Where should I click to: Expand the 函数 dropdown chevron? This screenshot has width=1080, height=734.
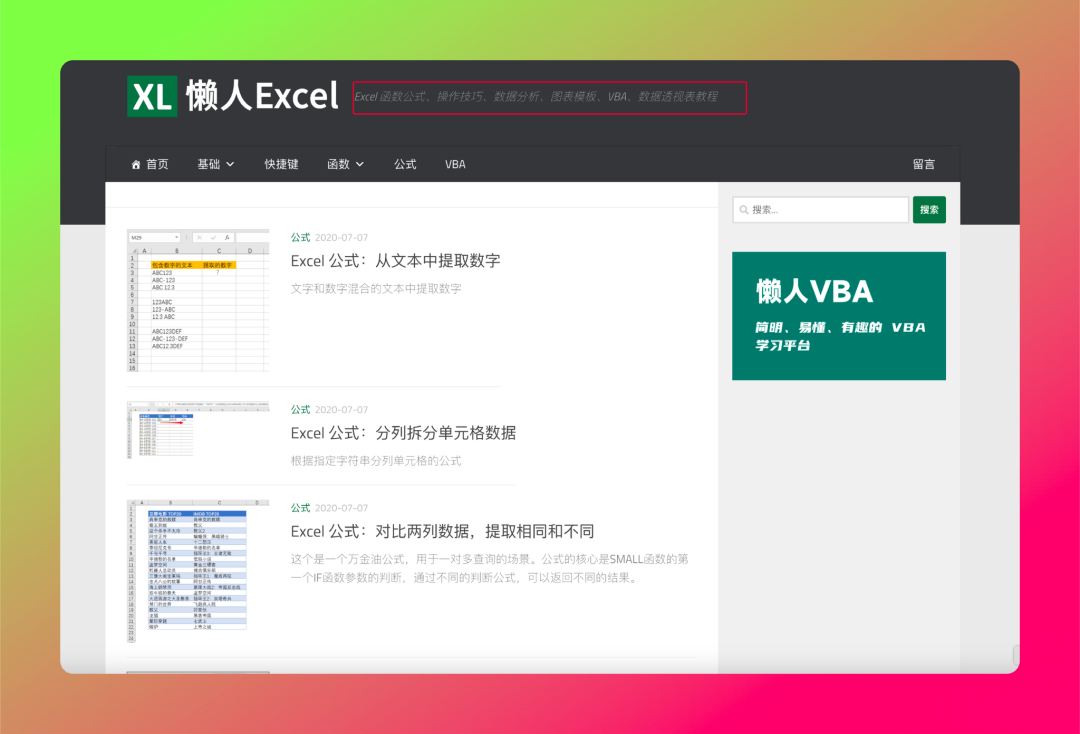(x=360, y=165)
